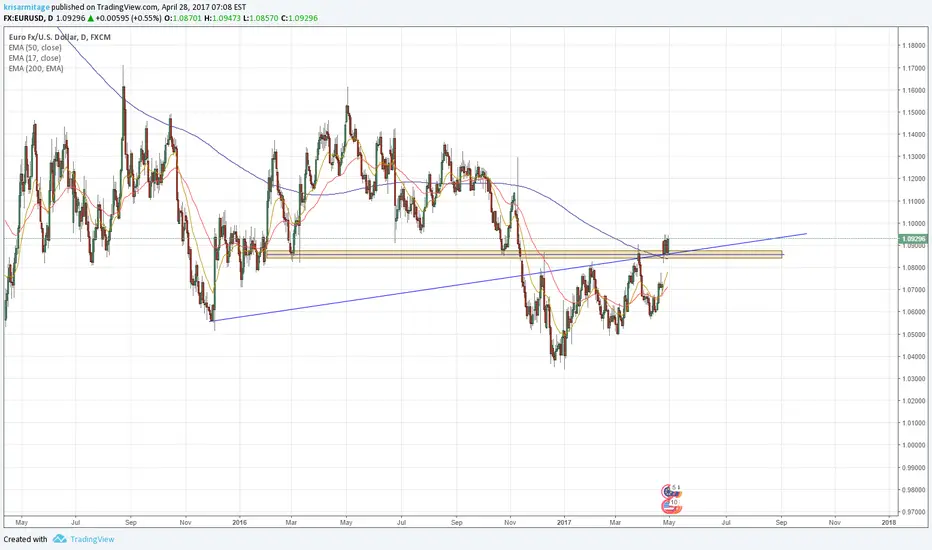Select the EMA (50, close) legend entry

35,48
